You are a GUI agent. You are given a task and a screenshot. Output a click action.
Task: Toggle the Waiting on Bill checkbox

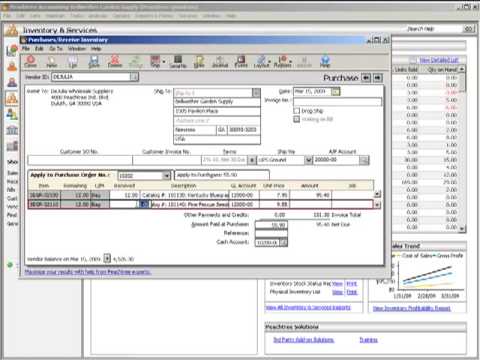click(x=296, y=119)
